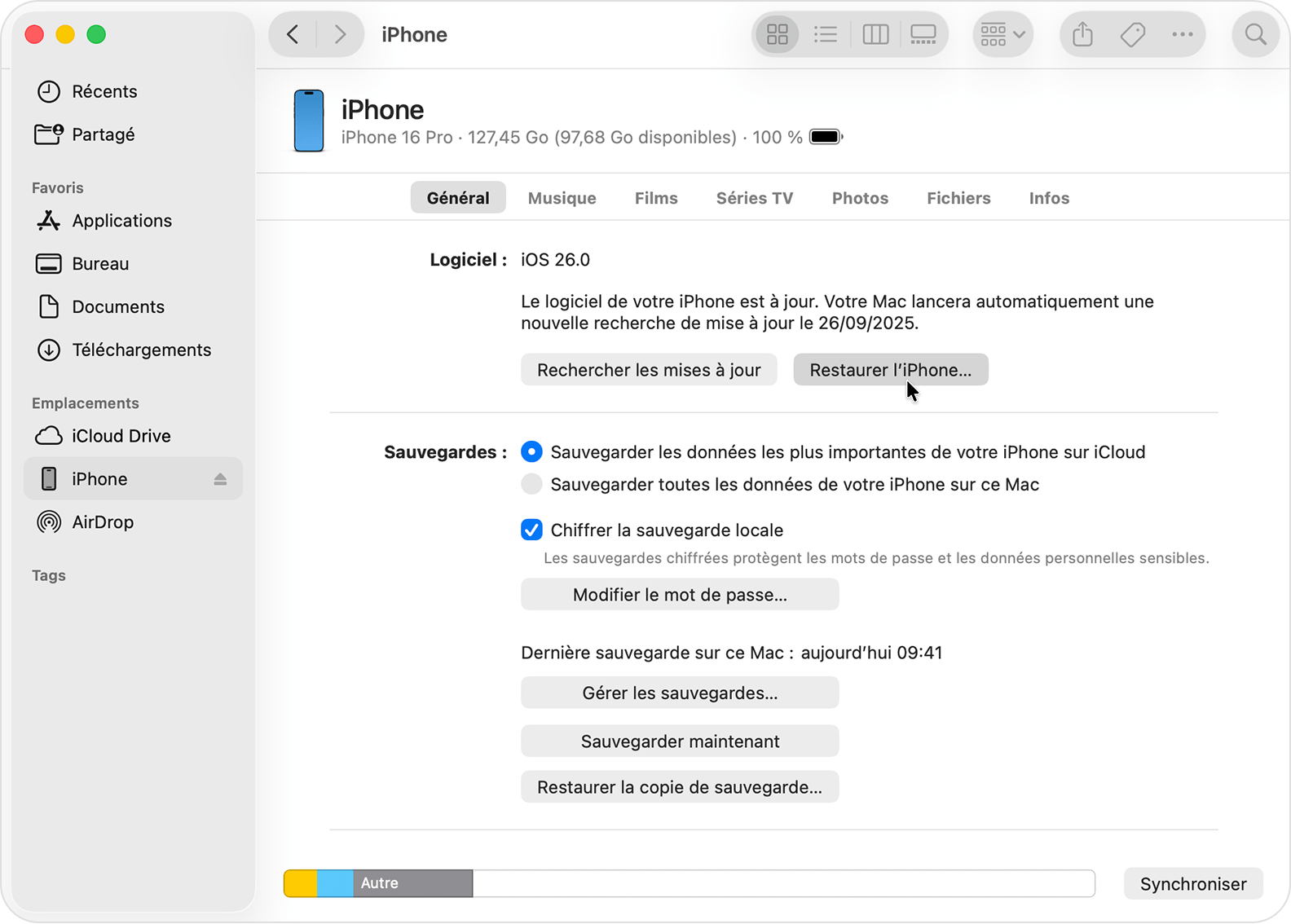Click the blue storage bar segment

click(x=335, y=883)
